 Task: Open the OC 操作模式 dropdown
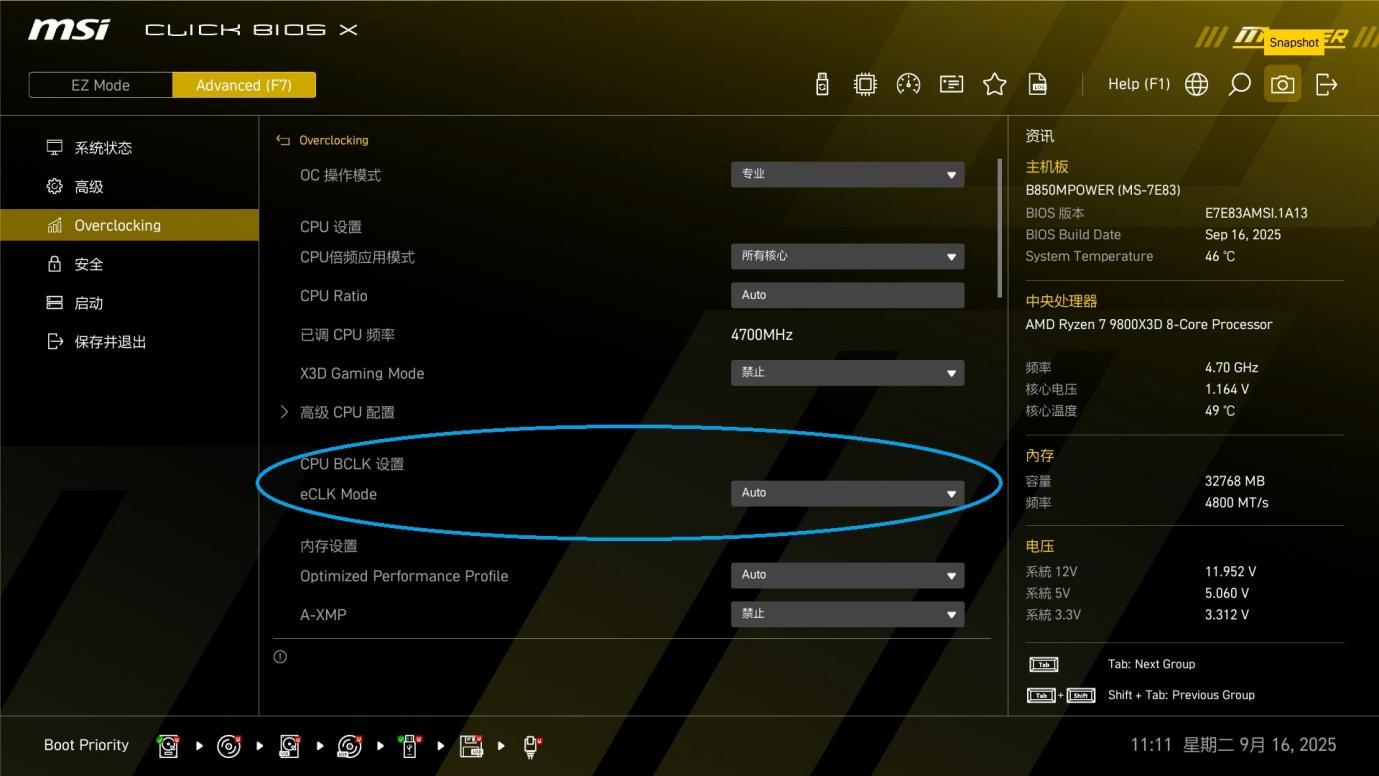(x=847, y=174)
